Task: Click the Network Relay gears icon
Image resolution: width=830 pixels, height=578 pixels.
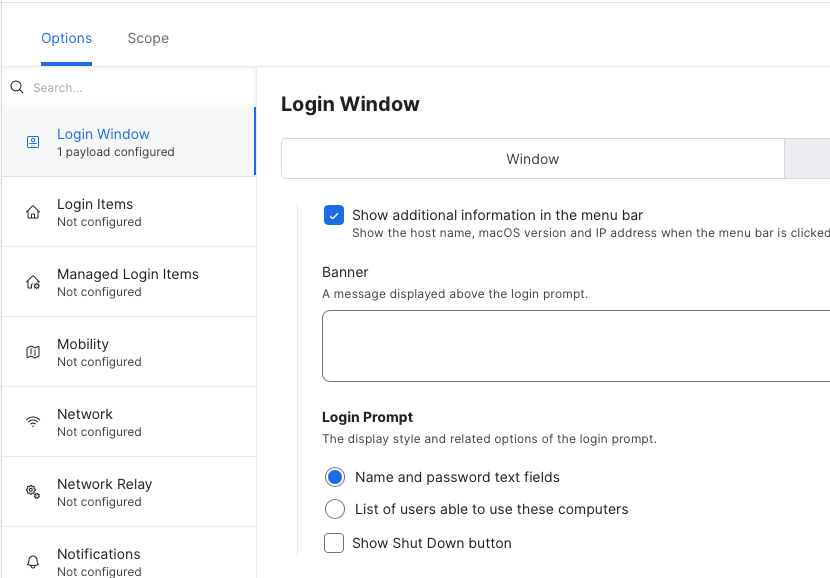Action: tap(33, 492)
